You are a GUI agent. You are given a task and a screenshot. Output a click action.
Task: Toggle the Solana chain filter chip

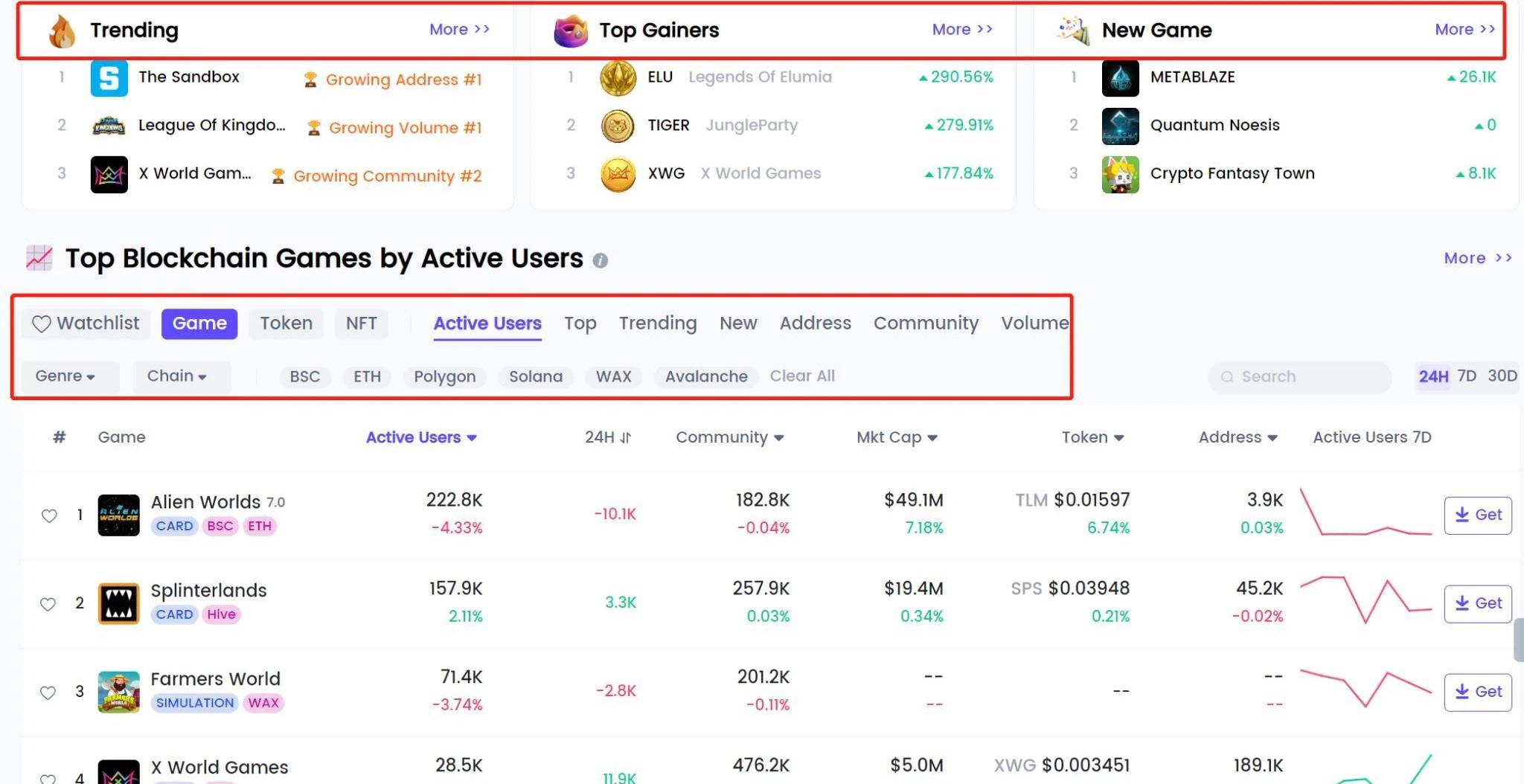click(x=536, y=376)
